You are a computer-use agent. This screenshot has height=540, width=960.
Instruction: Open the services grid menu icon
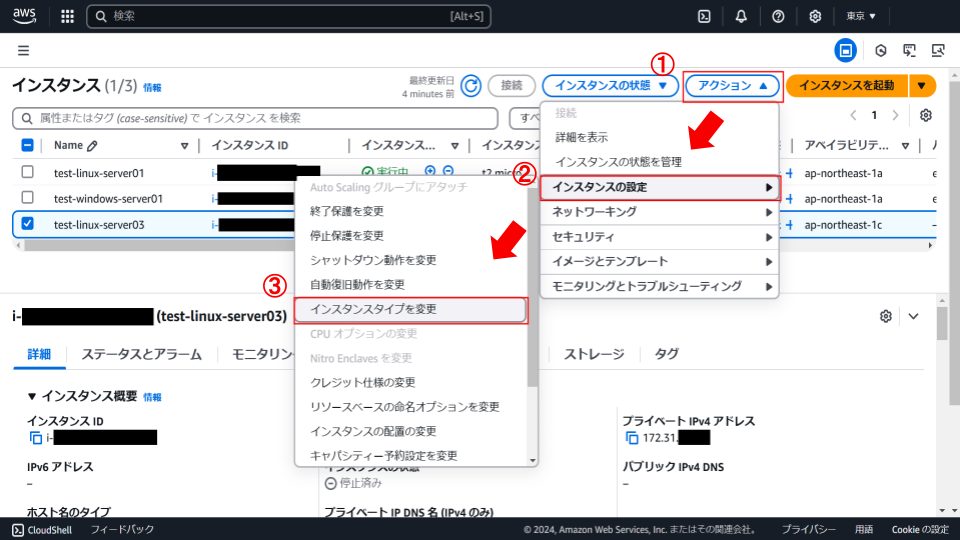(67, 17)
